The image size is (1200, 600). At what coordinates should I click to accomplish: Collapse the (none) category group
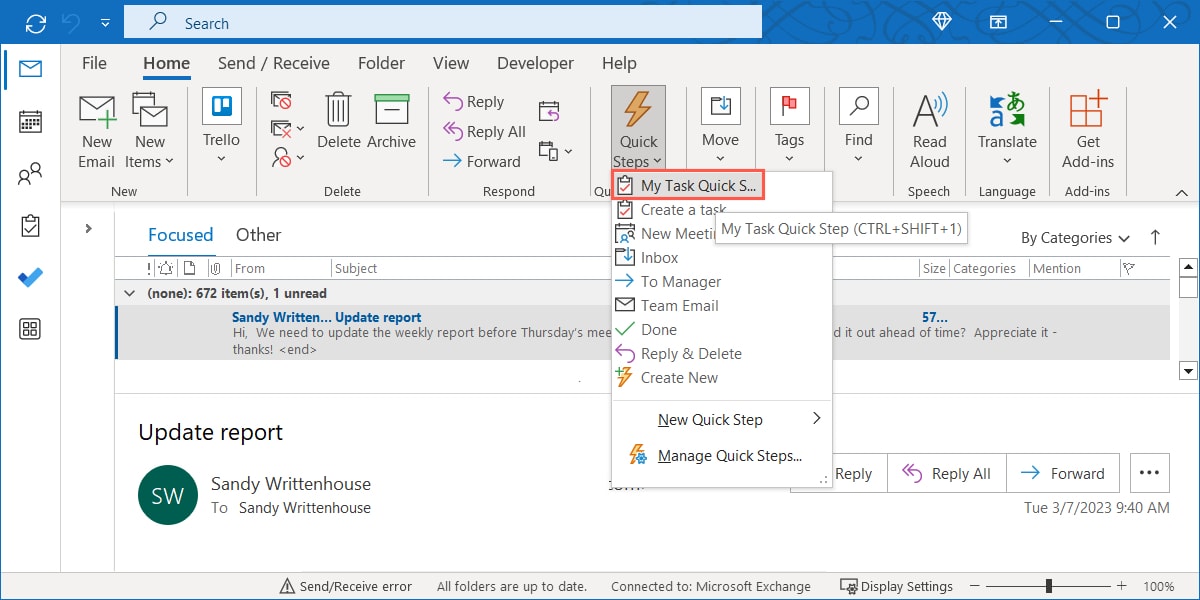[x=129, y=293]
